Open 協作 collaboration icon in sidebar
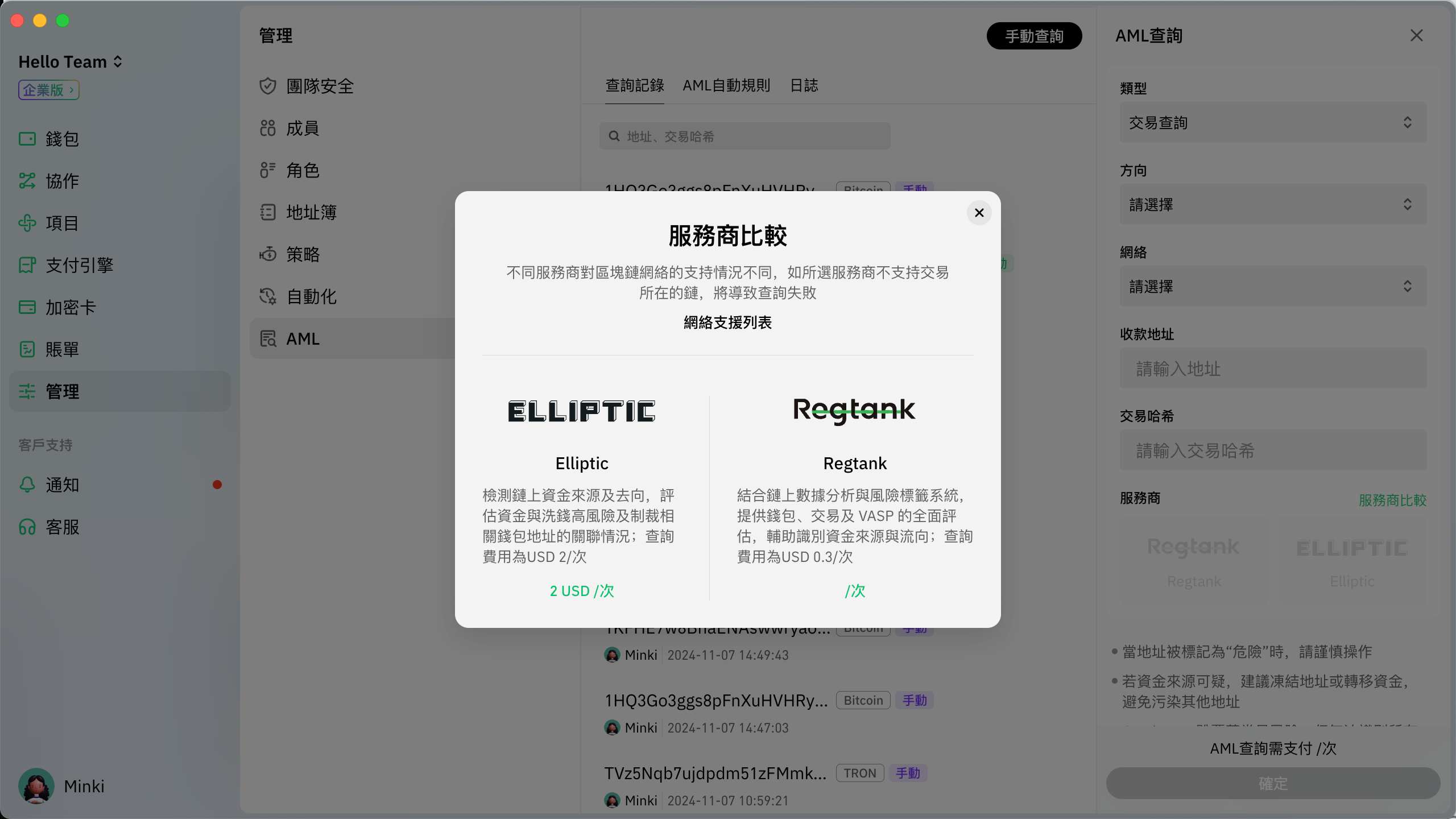The width and height of the screenshot is (1456, 819). 27,181
